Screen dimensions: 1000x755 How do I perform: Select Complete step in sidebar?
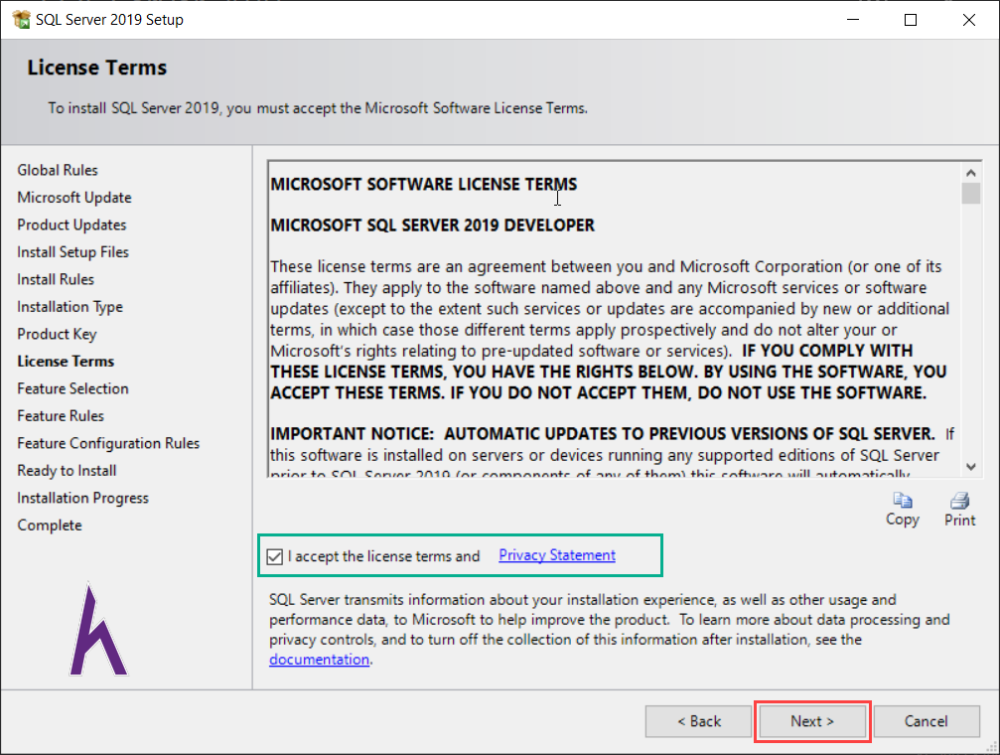point(50,525)
